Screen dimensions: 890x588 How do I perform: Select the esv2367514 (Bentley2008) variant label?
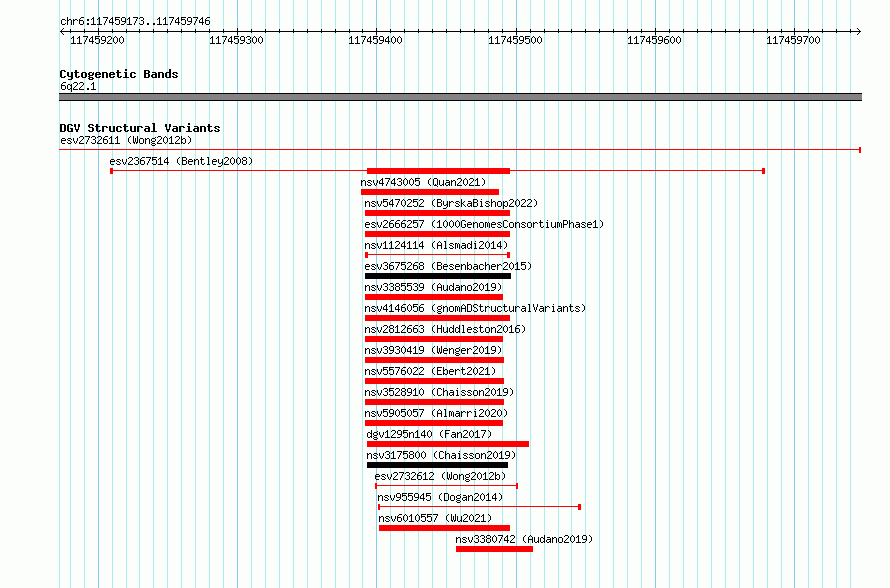(x=181, y=161)
